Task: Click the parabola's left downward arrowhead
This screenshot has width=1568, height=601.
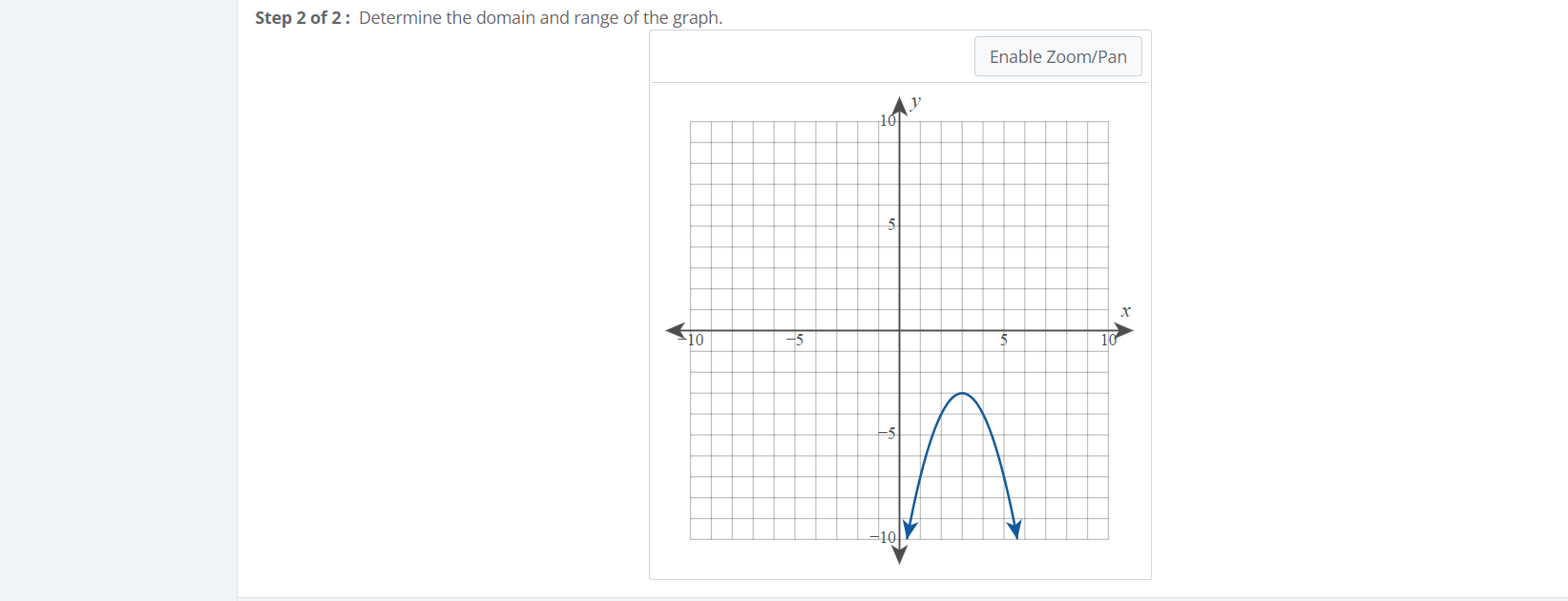Action: [909, 529]
